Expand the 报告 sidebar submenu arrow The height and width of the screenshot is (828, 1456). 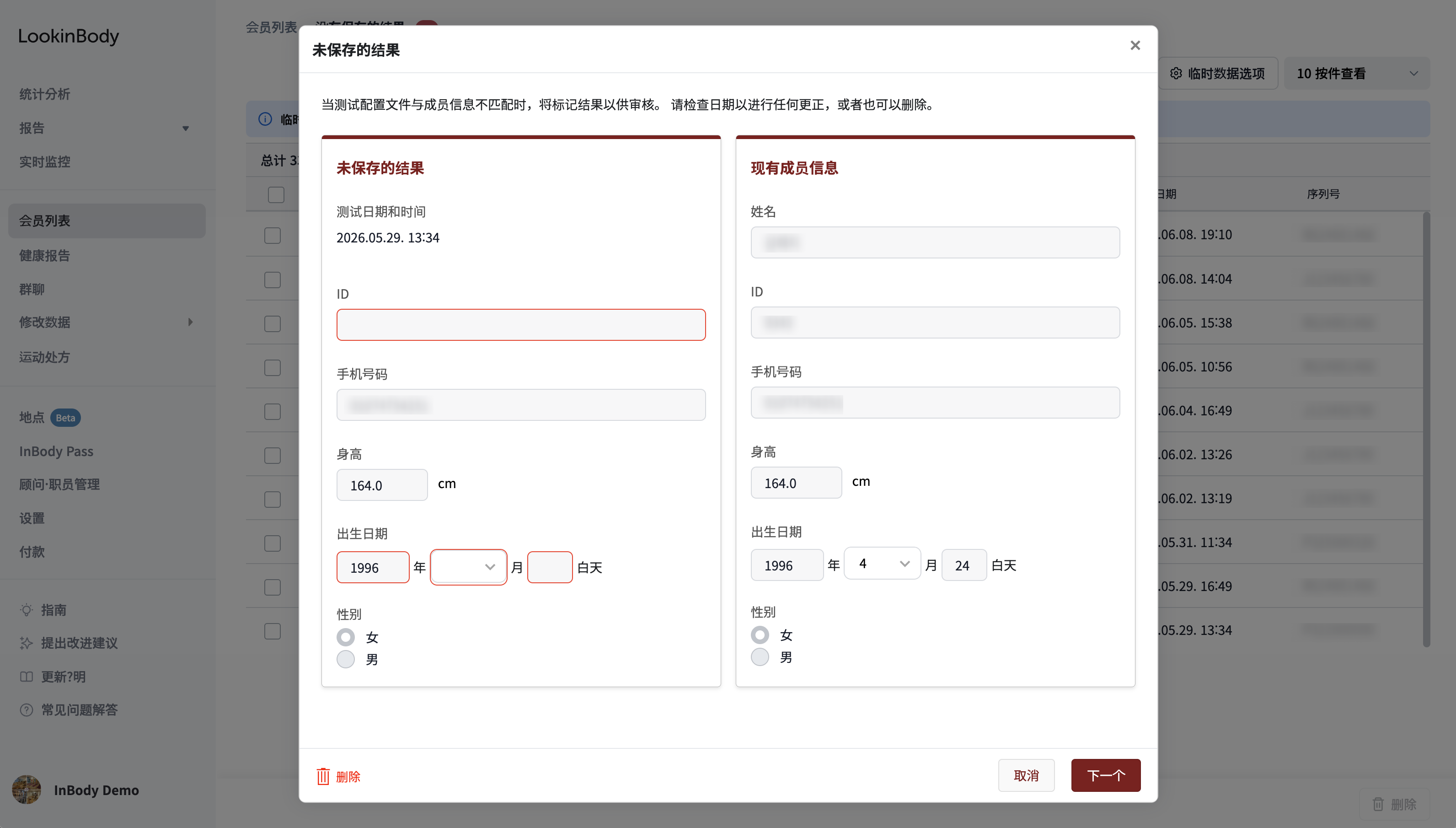click(x=185, y=129)
